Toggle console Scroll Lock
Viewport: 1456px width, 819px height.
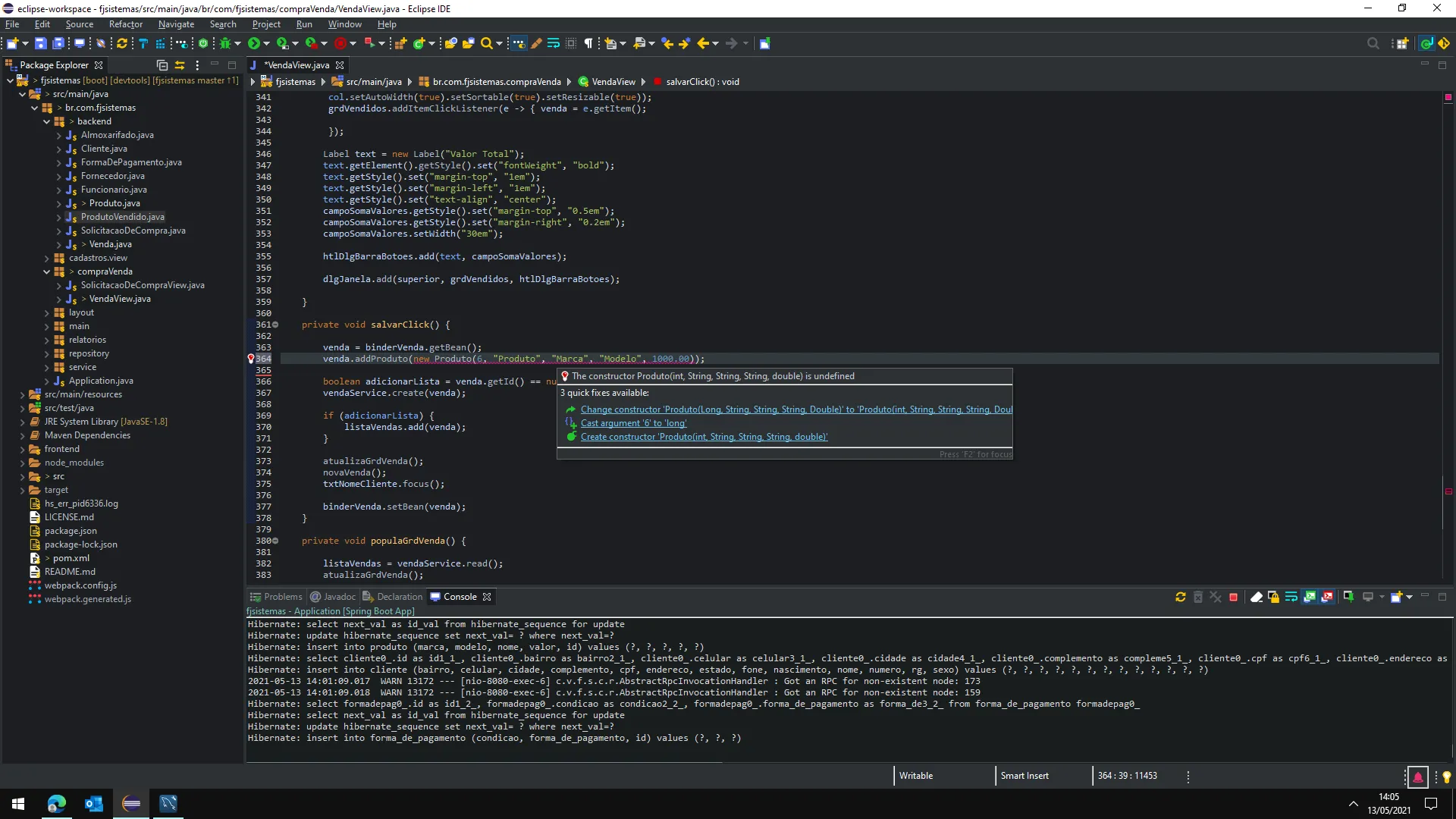1273,597
